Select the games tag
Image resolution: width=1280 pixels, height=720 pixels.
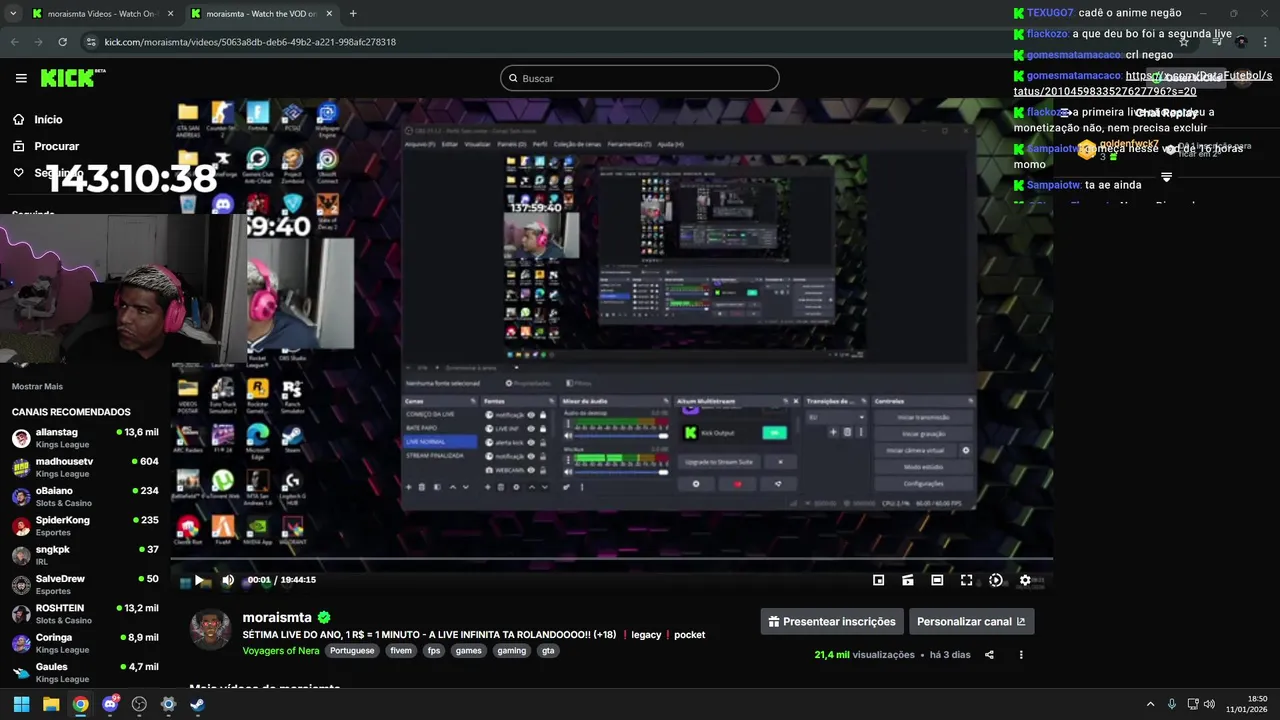[x=468, y=650]
